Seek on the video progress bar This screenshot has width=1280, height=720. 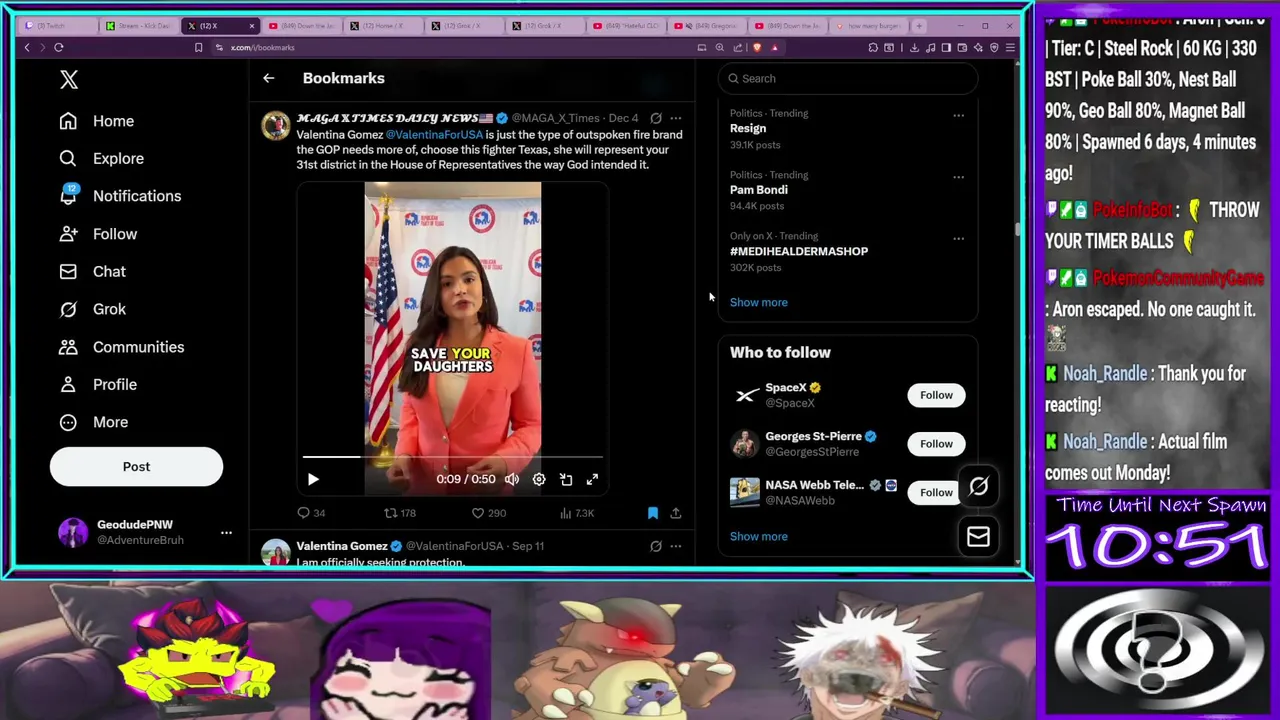coord(452,457)
